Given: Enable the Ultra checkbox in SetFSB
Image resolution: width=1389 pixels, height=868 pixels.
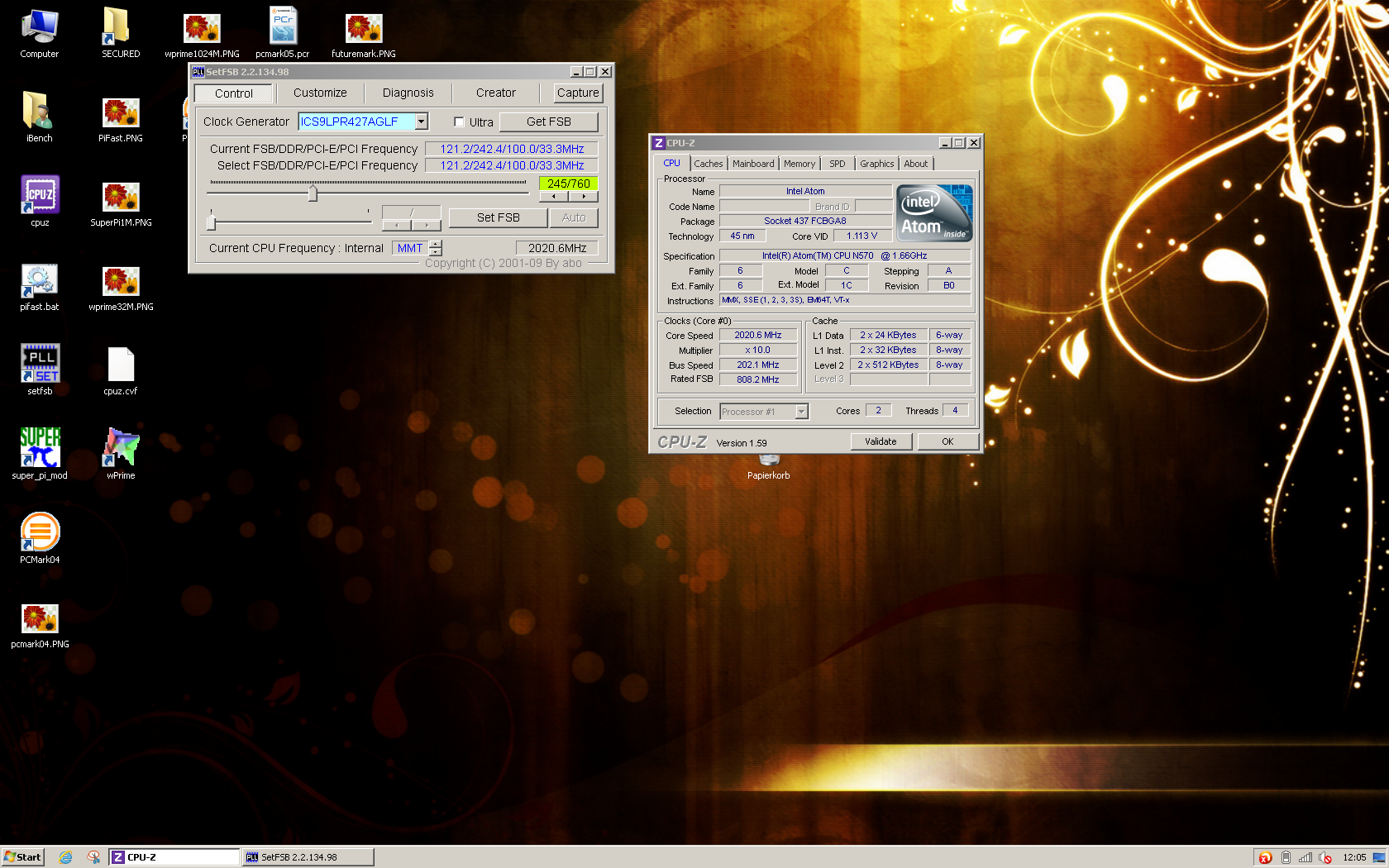Looking at the screenshot, I should [459, 122].
